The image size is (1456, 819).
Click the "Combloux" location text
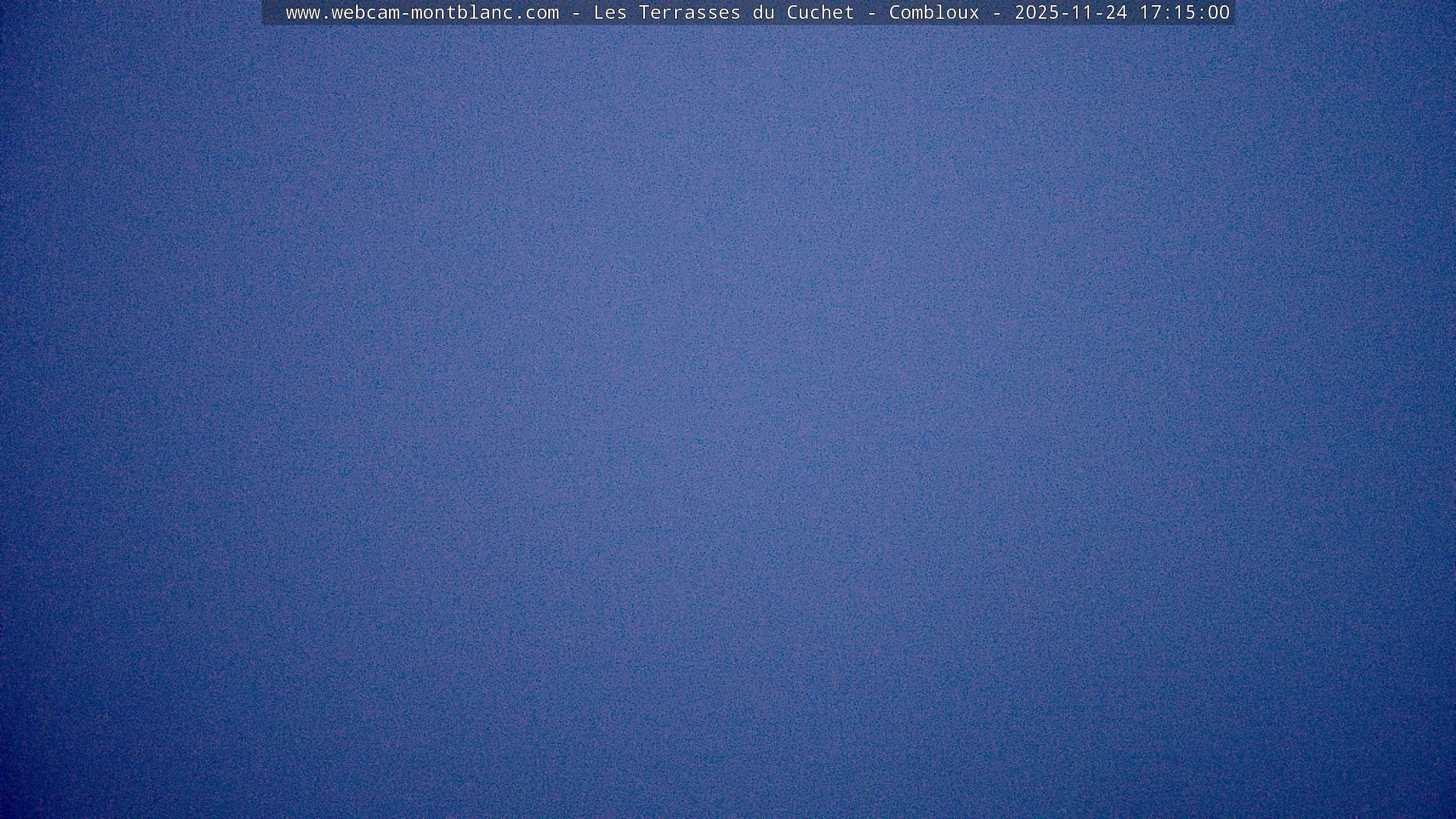pyautogui.click(x=934, y=13)
